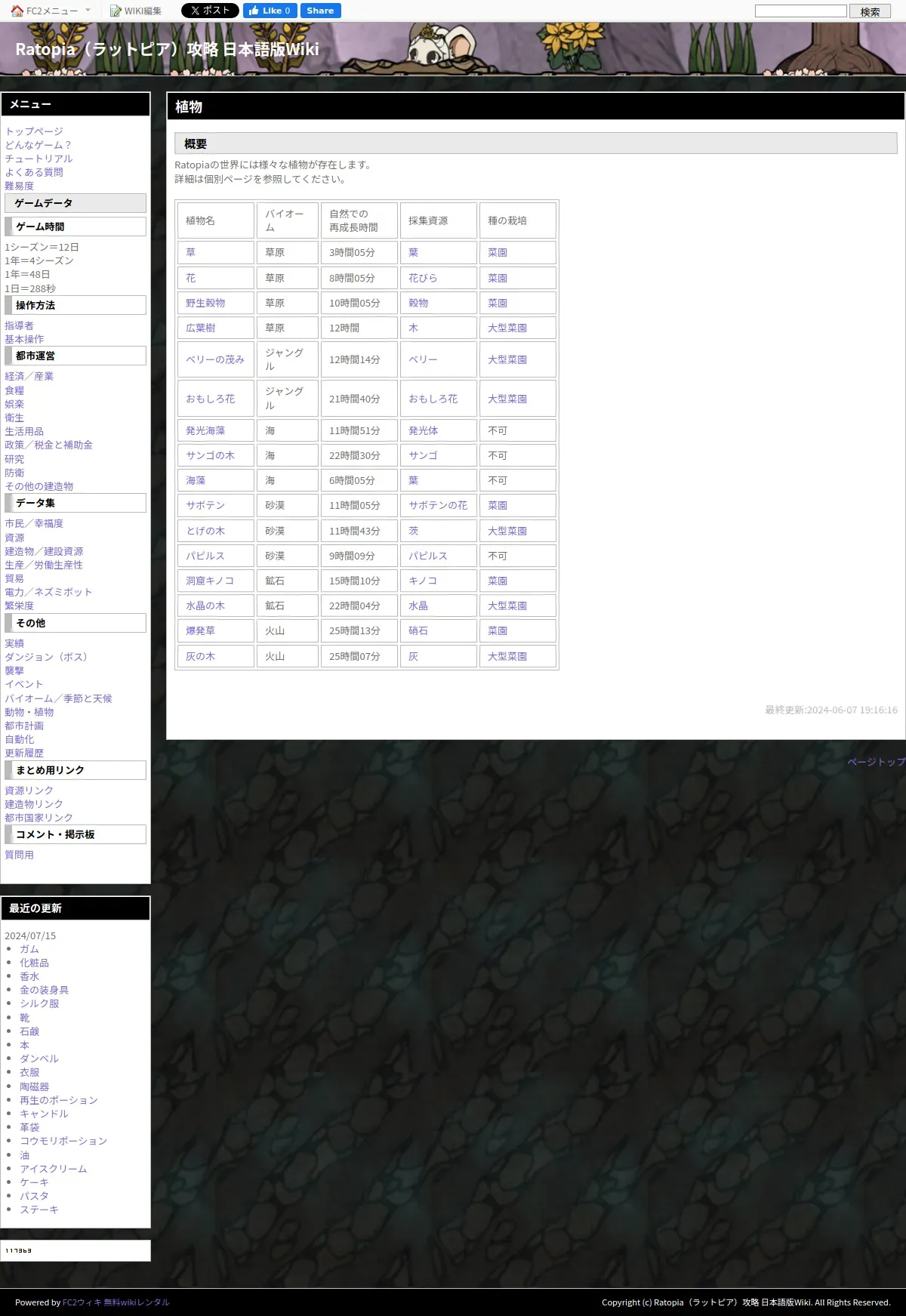Open the 基本操作 link
906x1316 pixels.
24,339
